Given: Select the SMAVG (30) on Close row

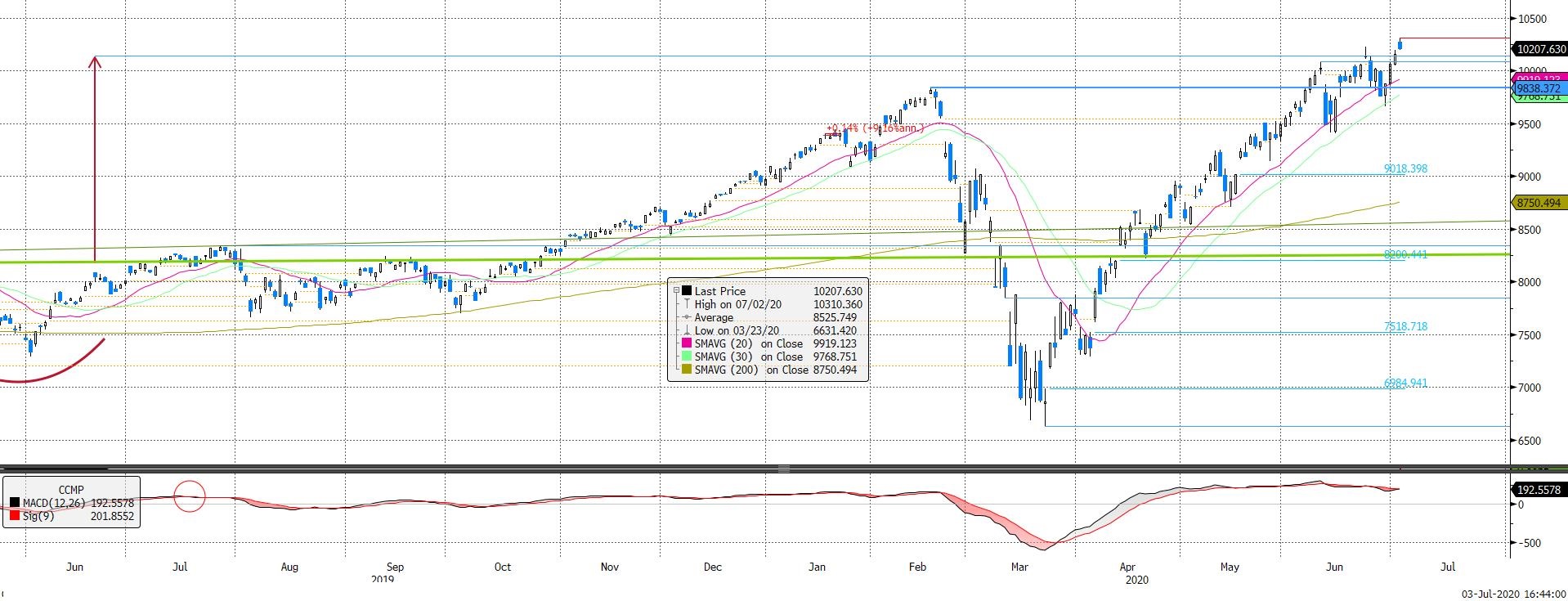Looking at the screenshot, I should [768, 357].
